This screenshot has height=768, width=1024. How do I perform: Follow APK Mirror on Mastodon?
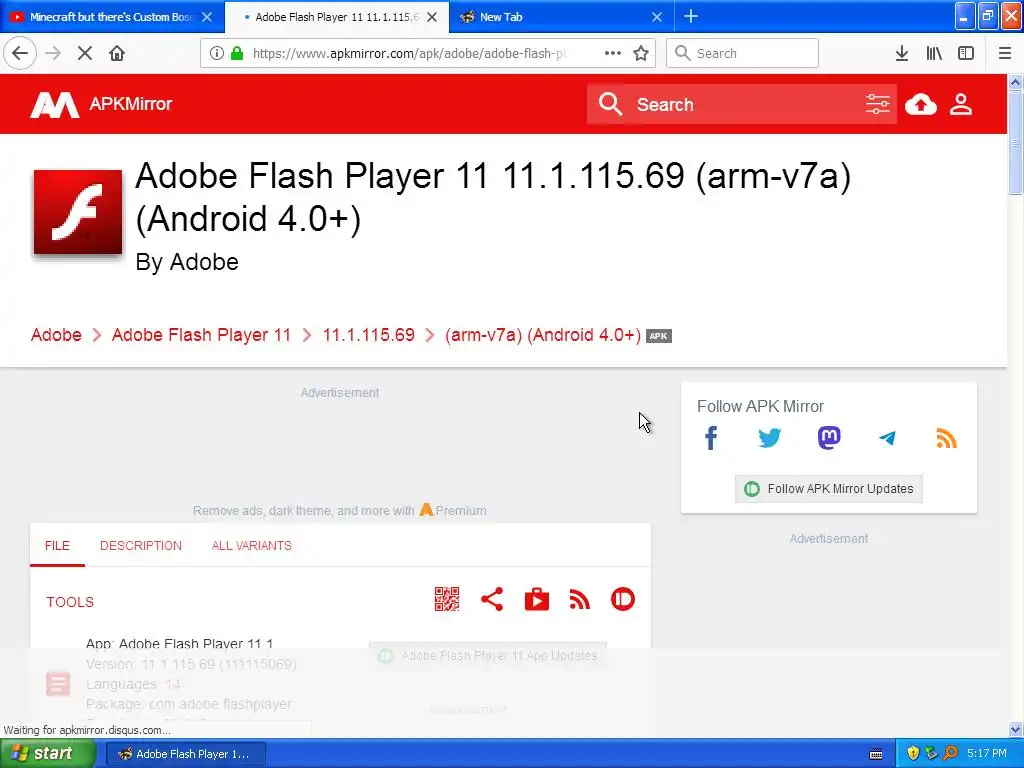[829, 438]
